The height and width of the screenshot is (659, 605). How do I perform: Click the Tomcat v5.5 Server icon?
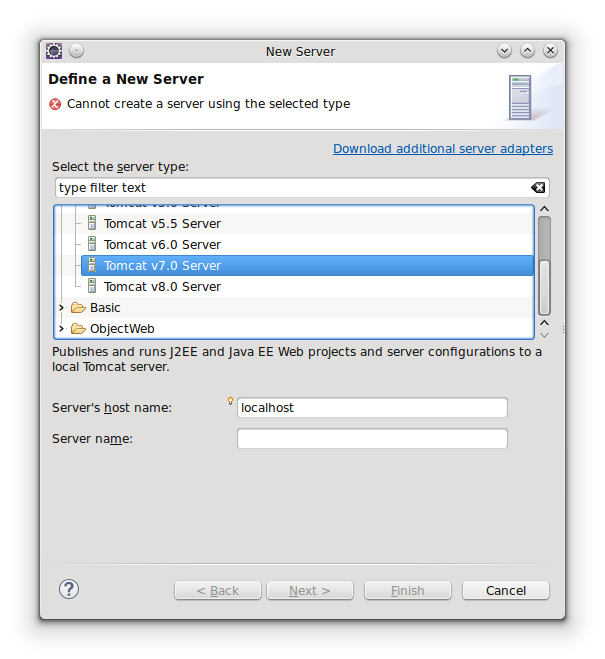pyautogui.click(x=92, y=223)
